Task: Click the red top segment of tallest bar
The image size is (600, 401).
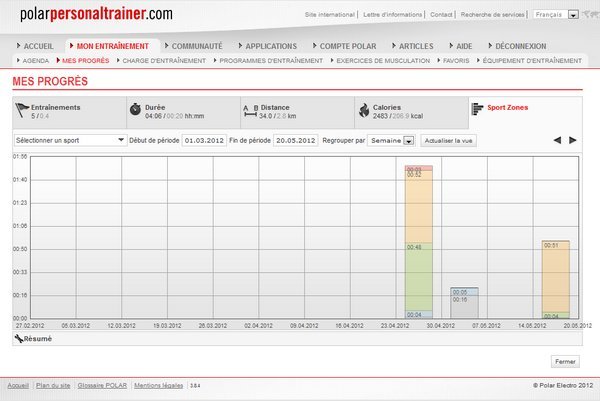Action: point(419,168)
